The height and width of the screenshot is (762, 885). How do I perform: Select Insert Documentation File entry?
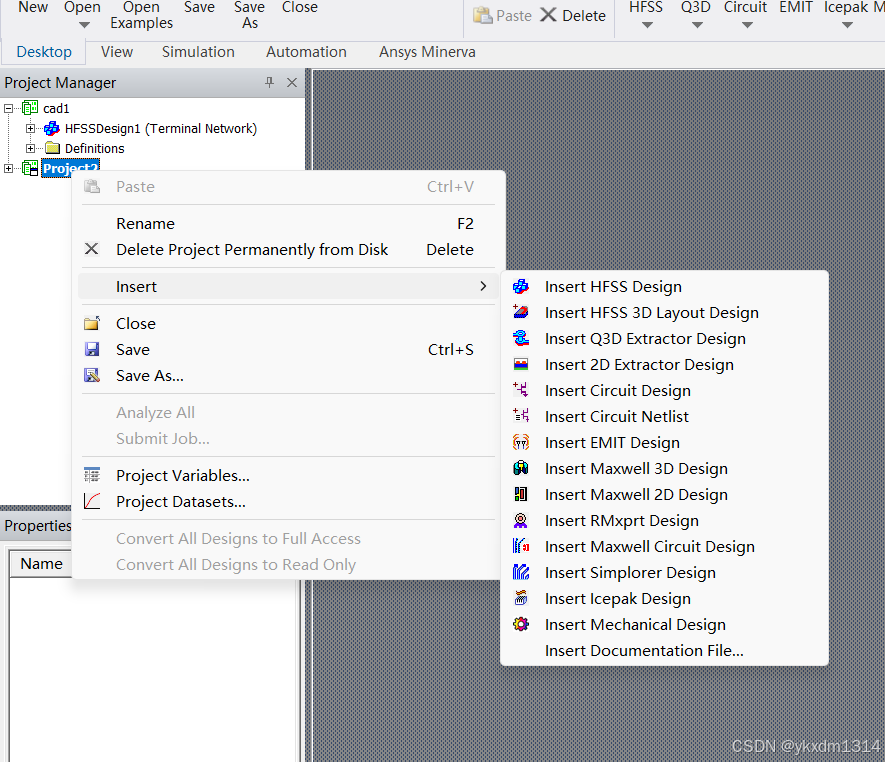(664, 650)
